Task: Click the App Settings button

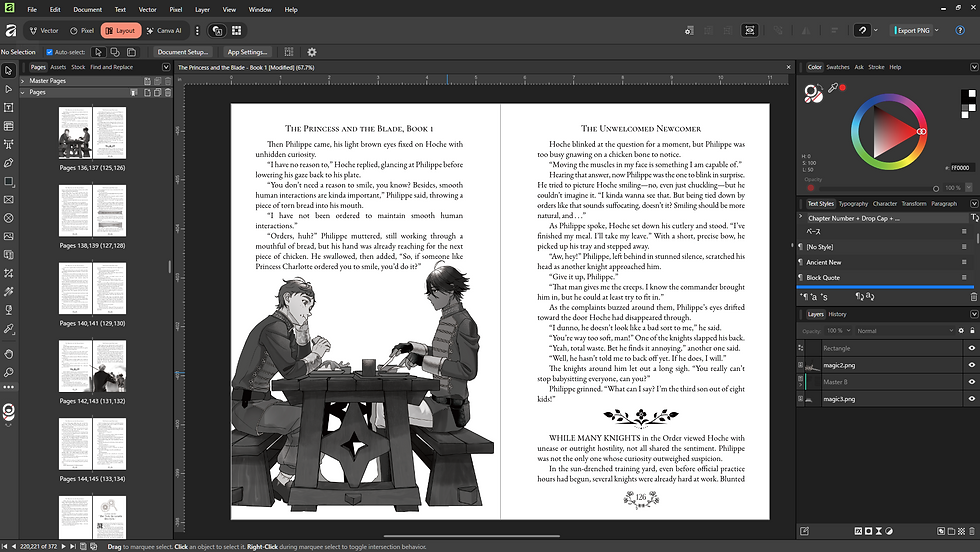Action: click(x=247, y=52)
